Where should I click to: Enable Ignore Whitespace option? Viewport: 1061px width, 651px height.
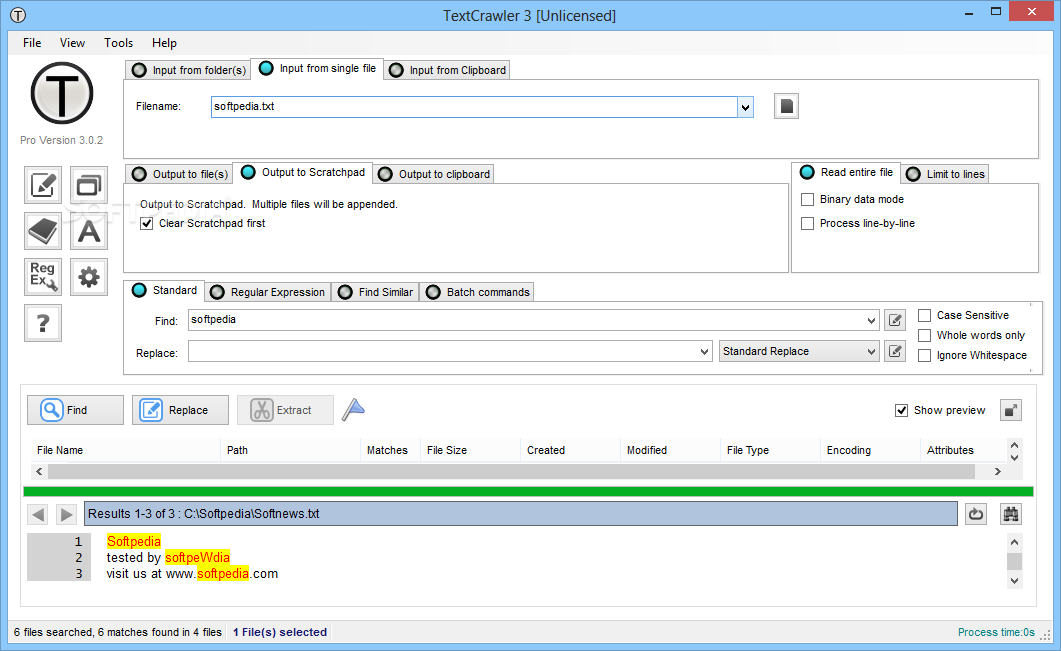pos(924,355)
